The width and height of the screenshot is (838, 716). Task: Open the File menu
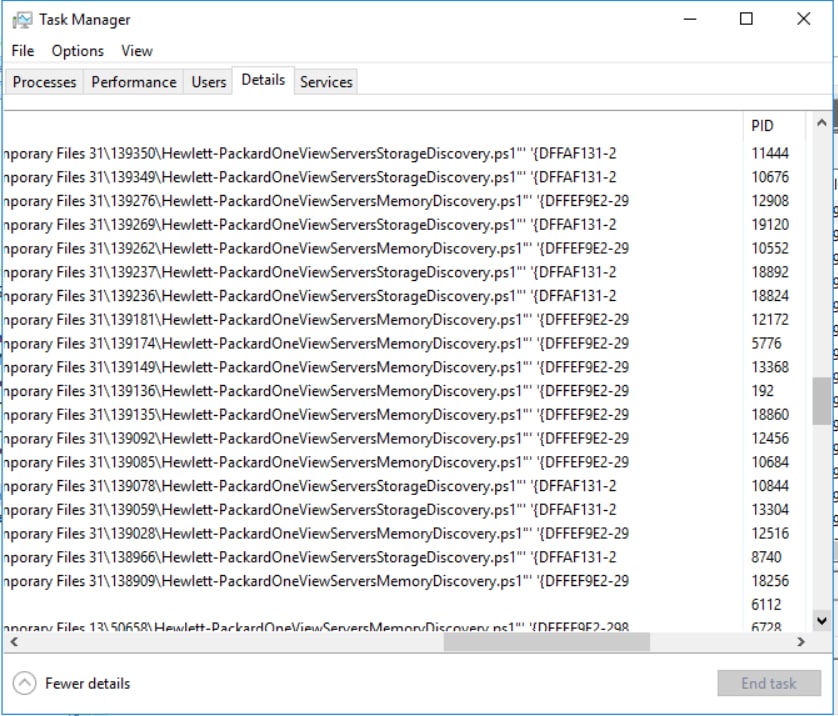(22, 51)
